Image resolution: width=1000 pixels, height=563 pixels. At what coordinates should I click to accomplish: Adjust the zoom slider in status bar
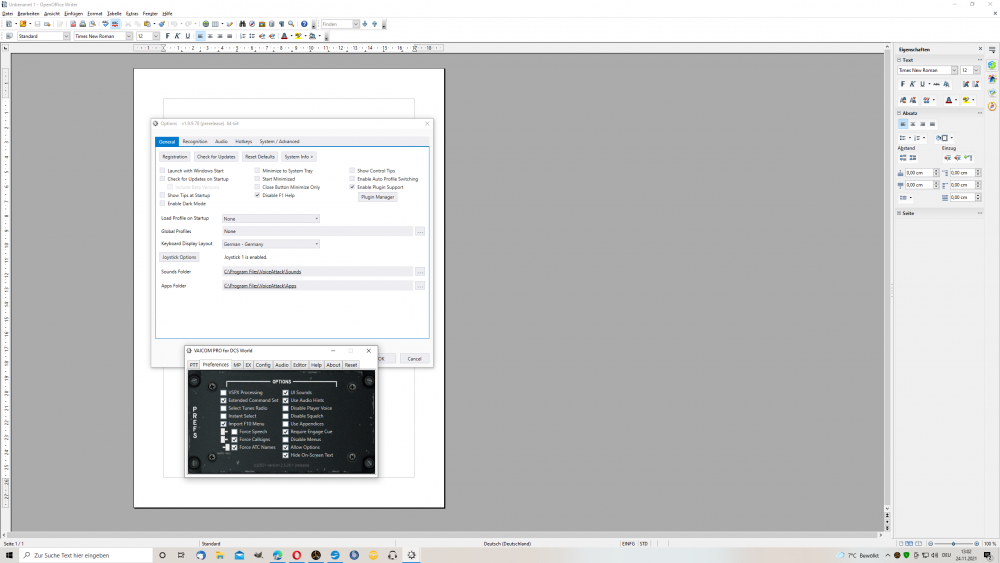tap(952, 544)
